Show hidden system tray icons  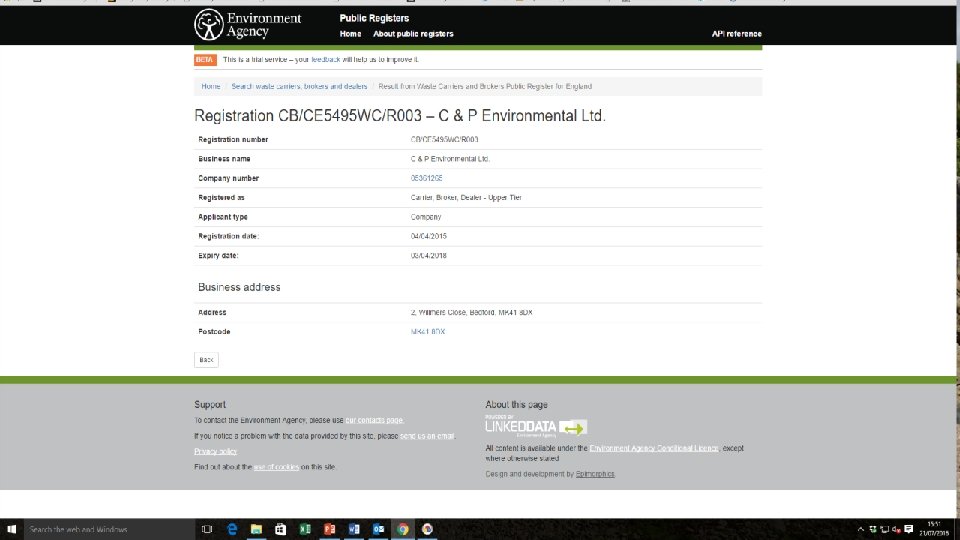point(860,529)
